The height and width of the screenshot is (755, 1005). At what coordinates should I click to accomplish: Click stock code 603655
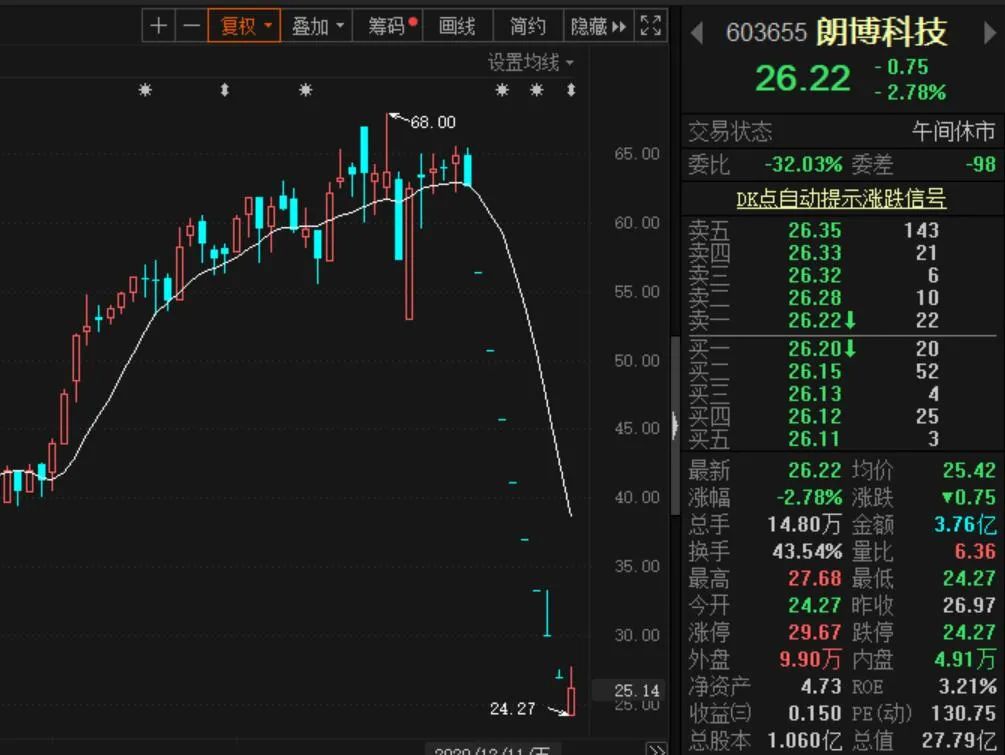(766, 32)
